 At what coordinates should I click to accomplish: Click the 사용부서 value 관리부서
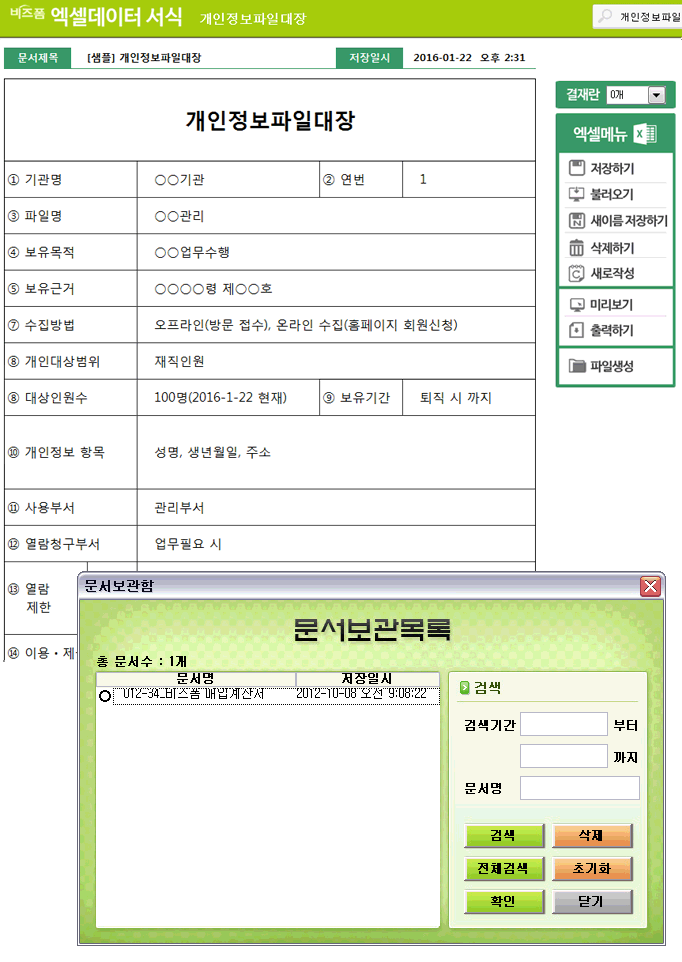click(179, 507)
